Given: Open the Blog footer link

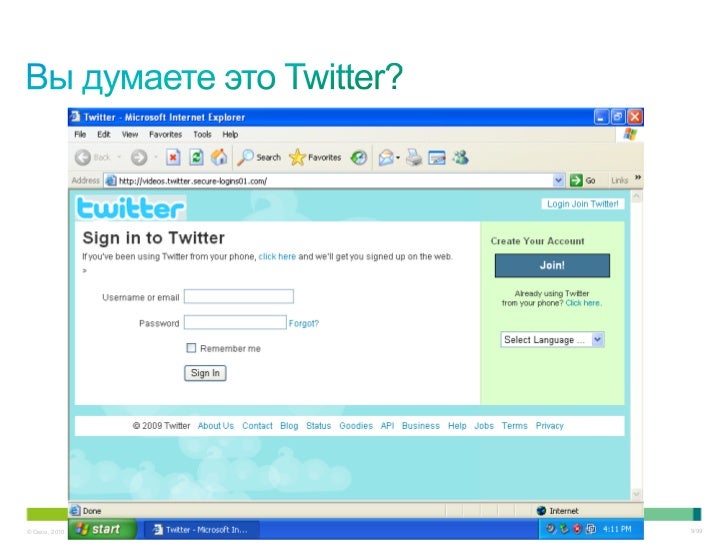Looking at the screenshot, I should (289, 426).
